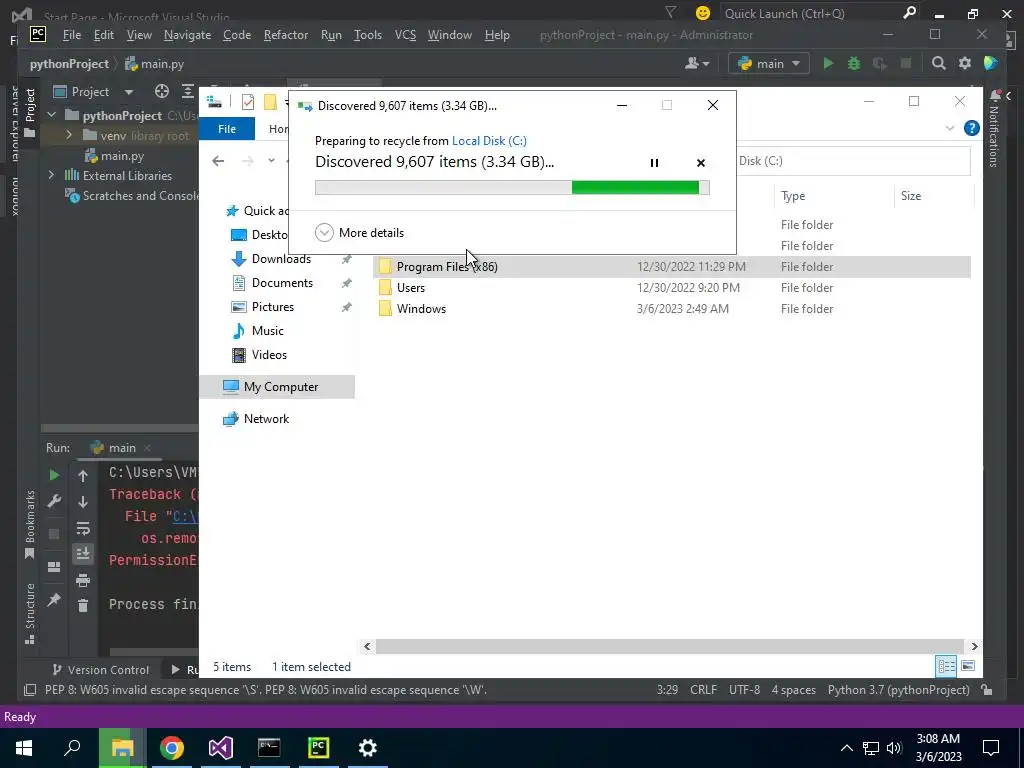Open Command Prompt from the taskbar

pos(269,748)
